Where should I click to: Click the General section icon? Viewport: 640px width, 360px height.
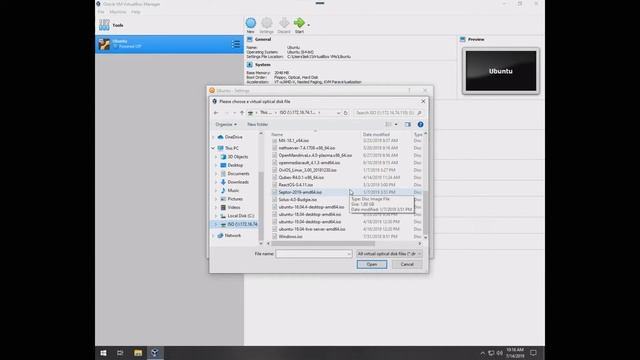(250, 39)
